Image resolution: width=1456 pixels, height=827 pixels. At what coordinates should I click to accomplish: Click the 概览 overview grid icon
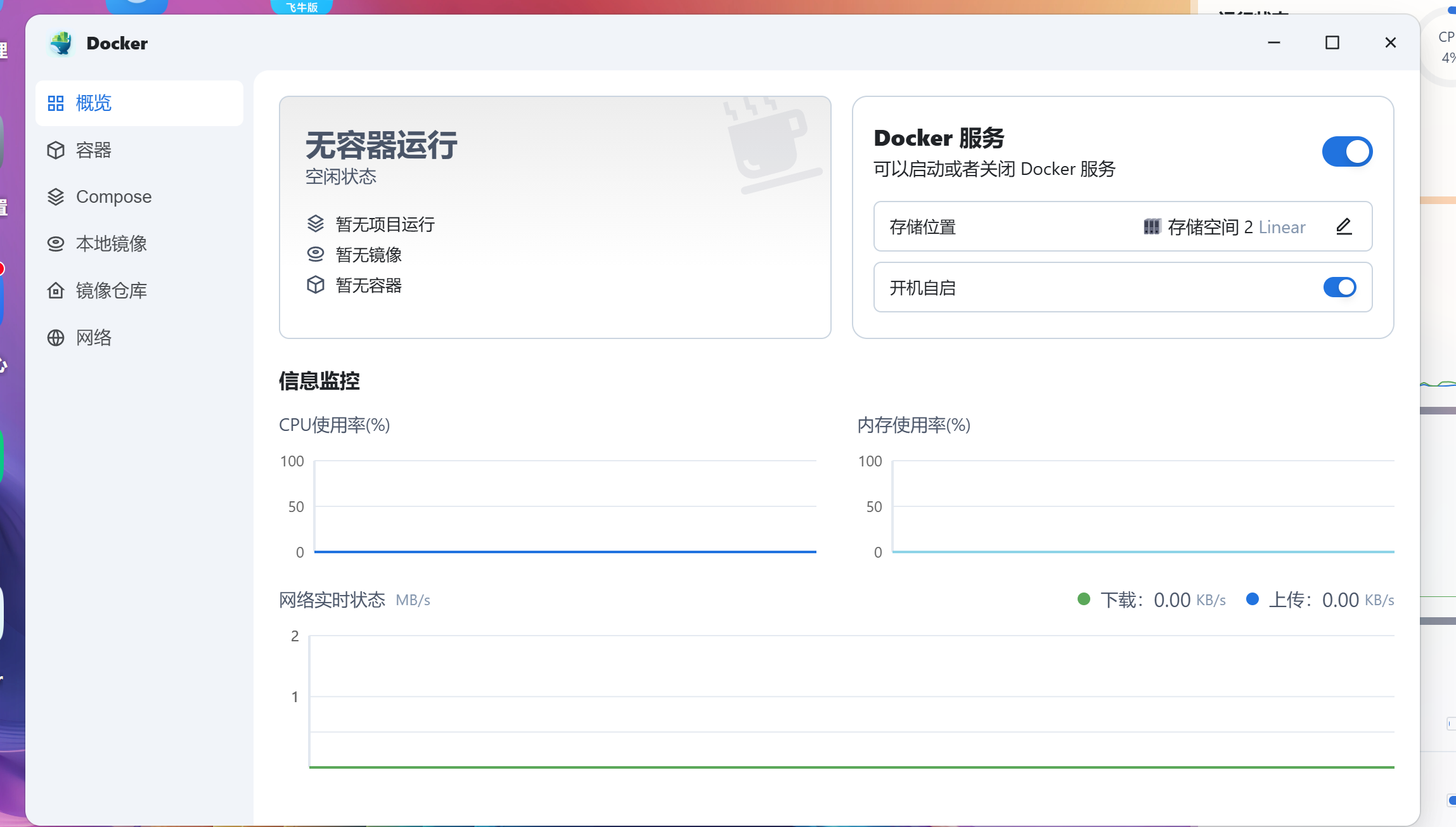coord(56,103)
